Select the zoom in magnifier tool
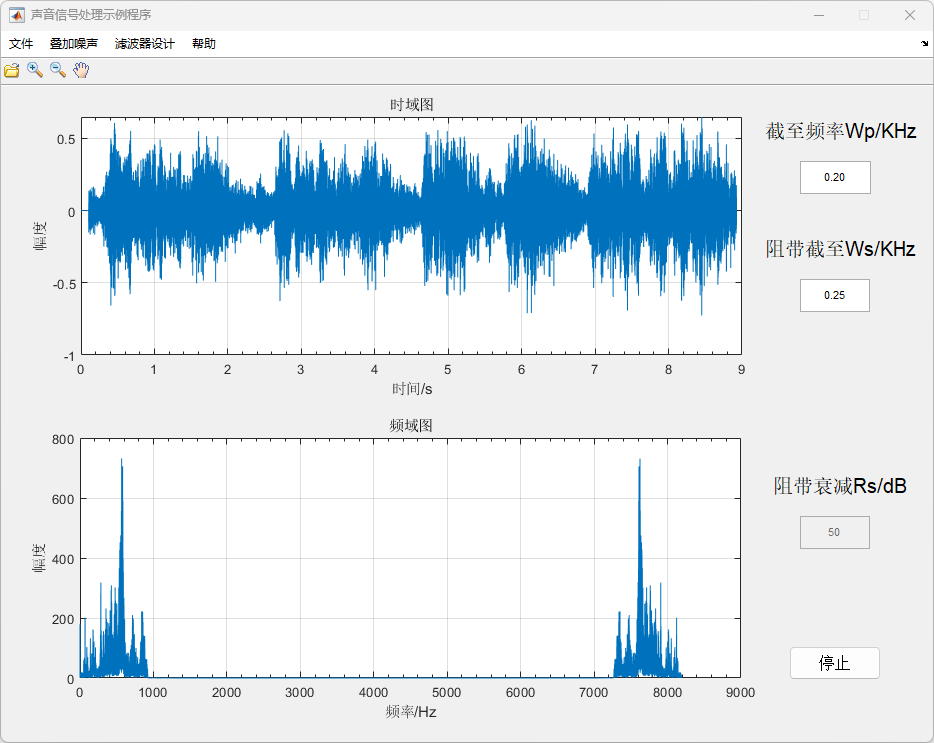The width and height of the screenshot is (934, 743). click(35, 70)
